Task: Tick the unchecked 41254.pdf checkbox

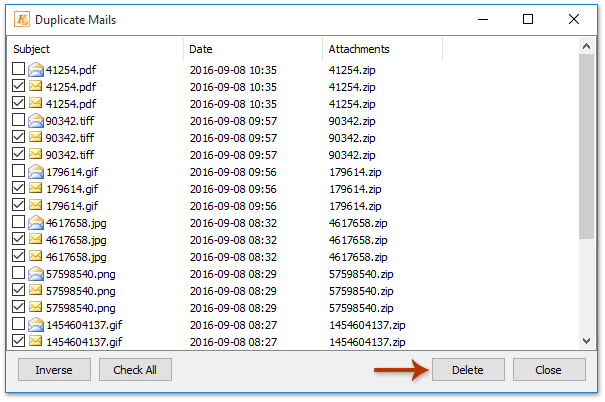Action: tap(19, 70)
